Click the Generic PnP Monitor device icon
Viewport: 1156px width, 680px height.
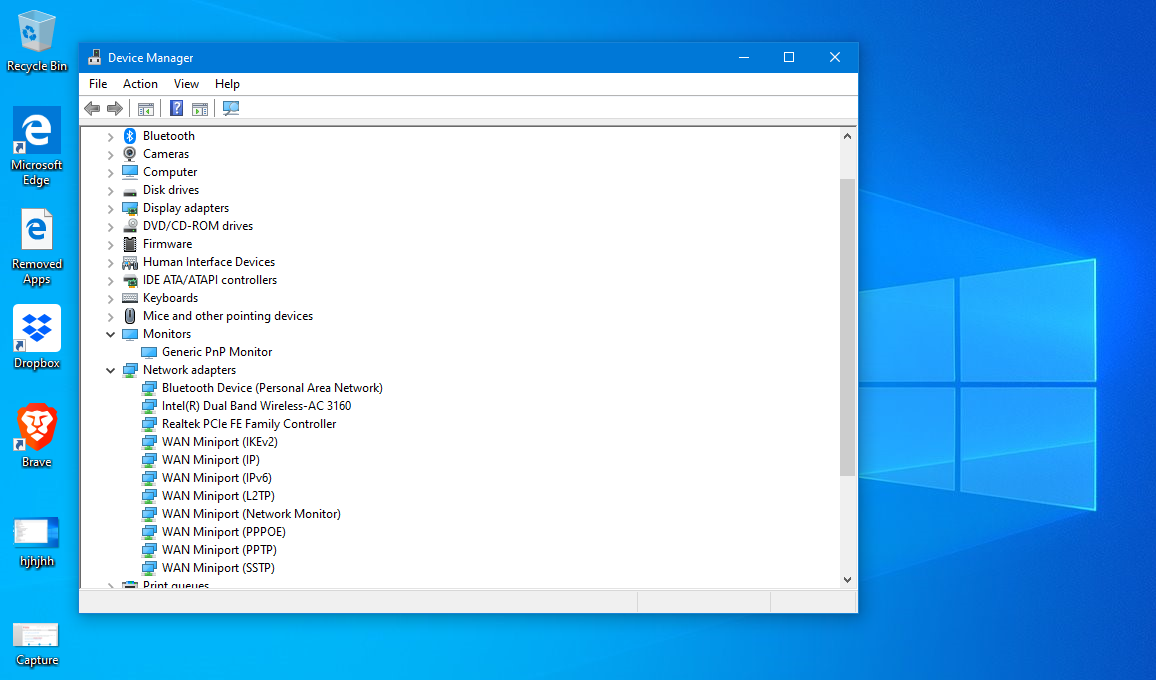pyautogui.click(x=149, y=352)
